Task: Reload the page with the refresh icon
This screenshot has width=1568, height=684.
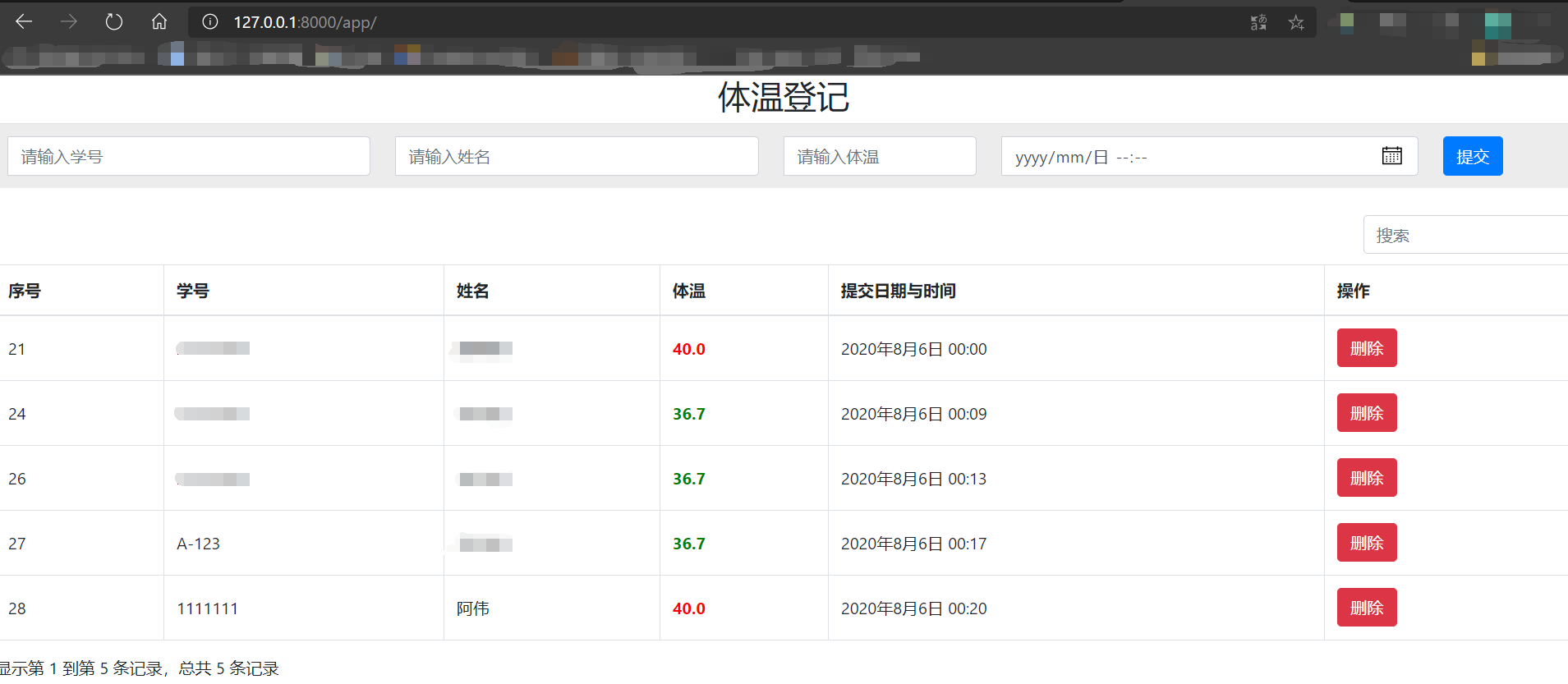Action: [114, 22]
